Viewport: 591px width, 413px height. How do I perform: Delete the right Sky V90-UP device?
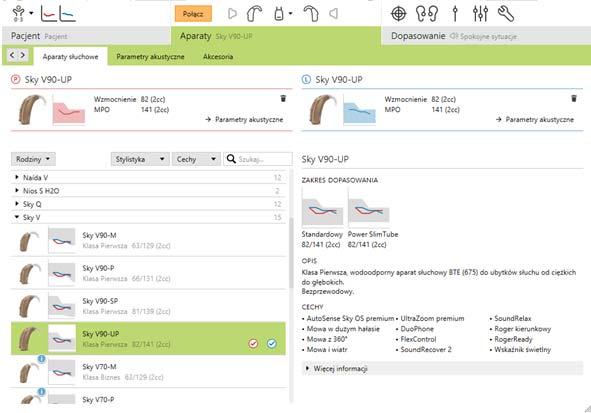pos(283,98)
